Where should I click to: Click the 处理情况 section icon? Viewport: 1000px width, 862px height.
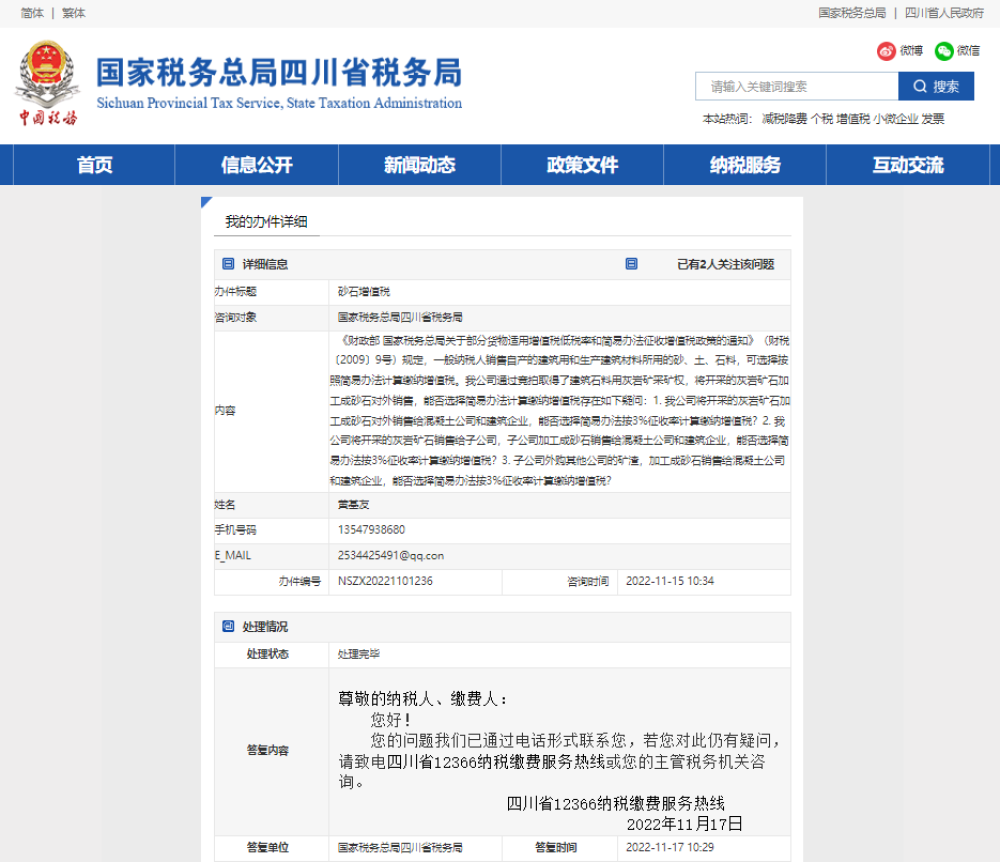pos(228,626)
